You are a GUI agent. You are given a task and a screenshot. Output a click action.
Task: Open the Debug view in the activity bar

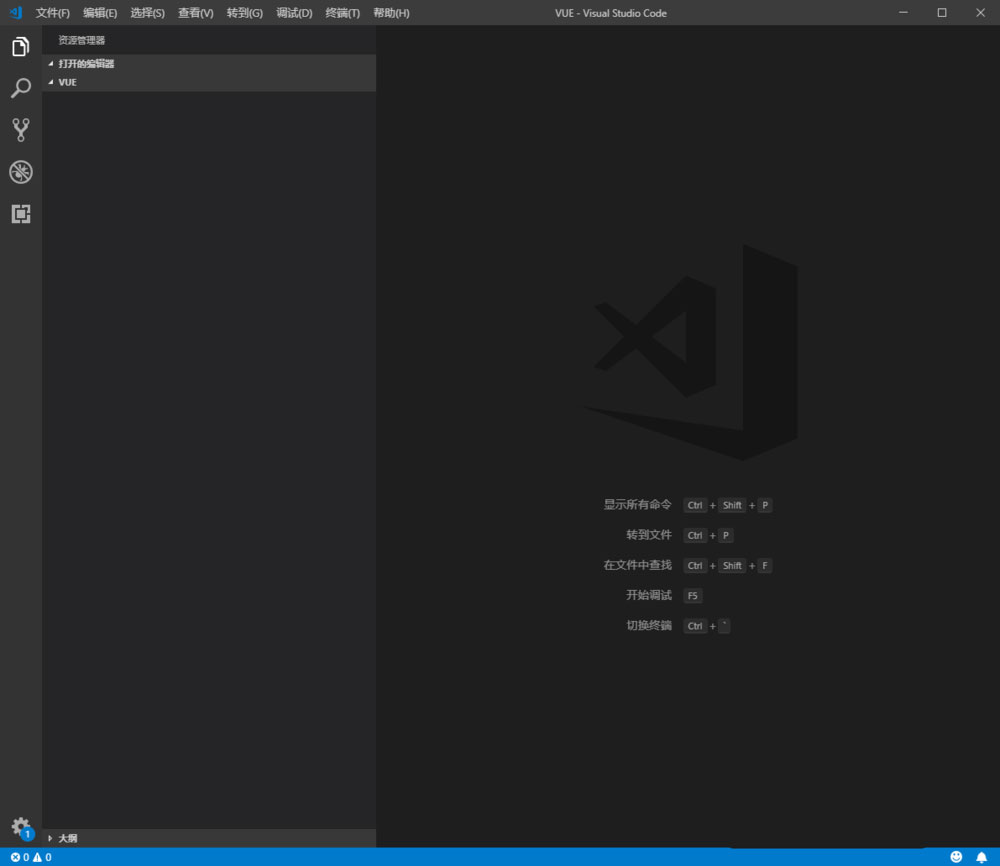coord(20,172)
